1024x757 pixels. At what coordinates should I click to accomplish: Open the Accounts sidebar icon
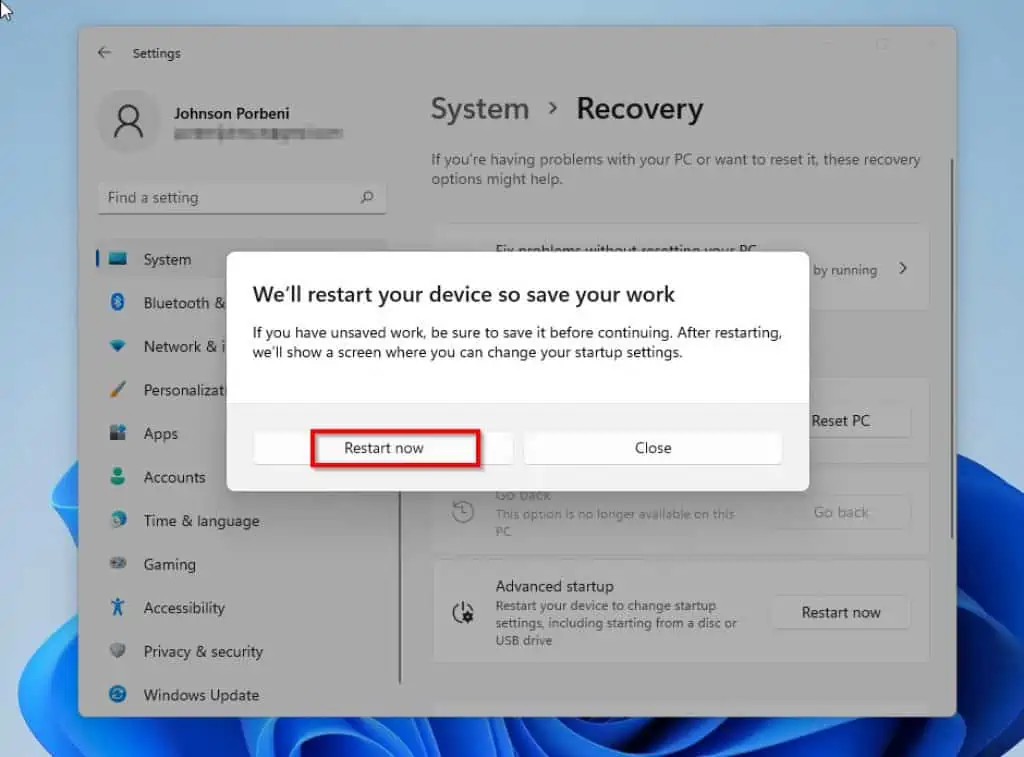118,477
